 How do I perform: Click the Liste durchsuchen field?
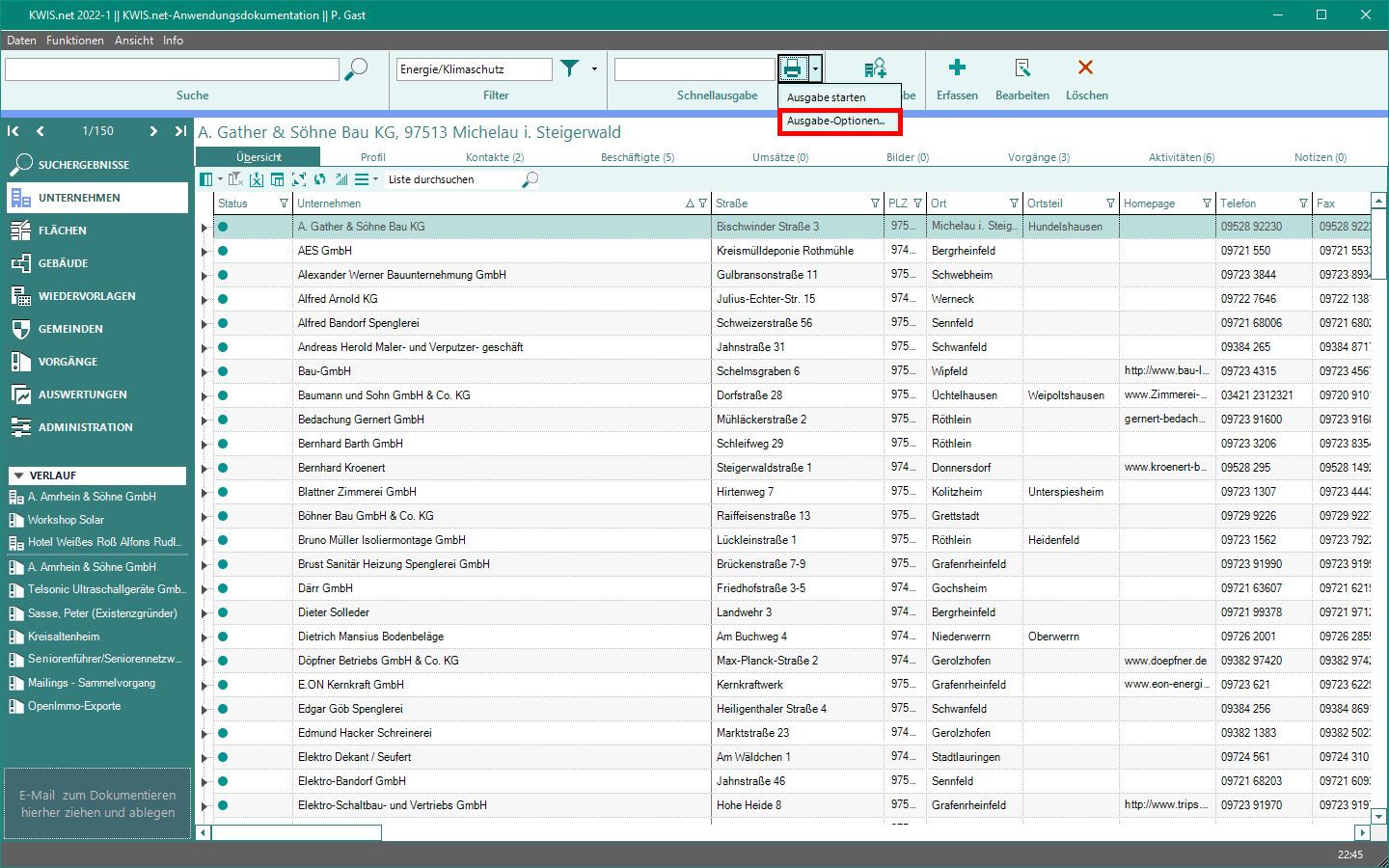(x=451, y=179)
